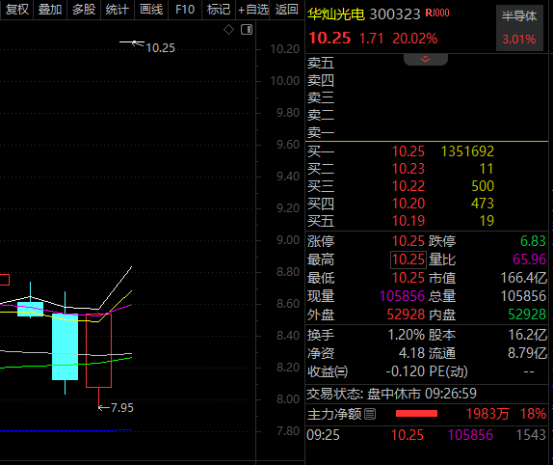554x465 pixels.
Task: Toggle the side panel layout icon
Action: [x=247, y=30]
